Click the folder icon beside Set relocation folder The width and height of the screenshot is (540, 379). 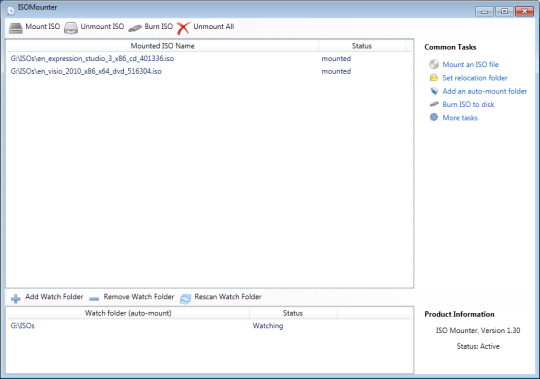pos(434,77)
